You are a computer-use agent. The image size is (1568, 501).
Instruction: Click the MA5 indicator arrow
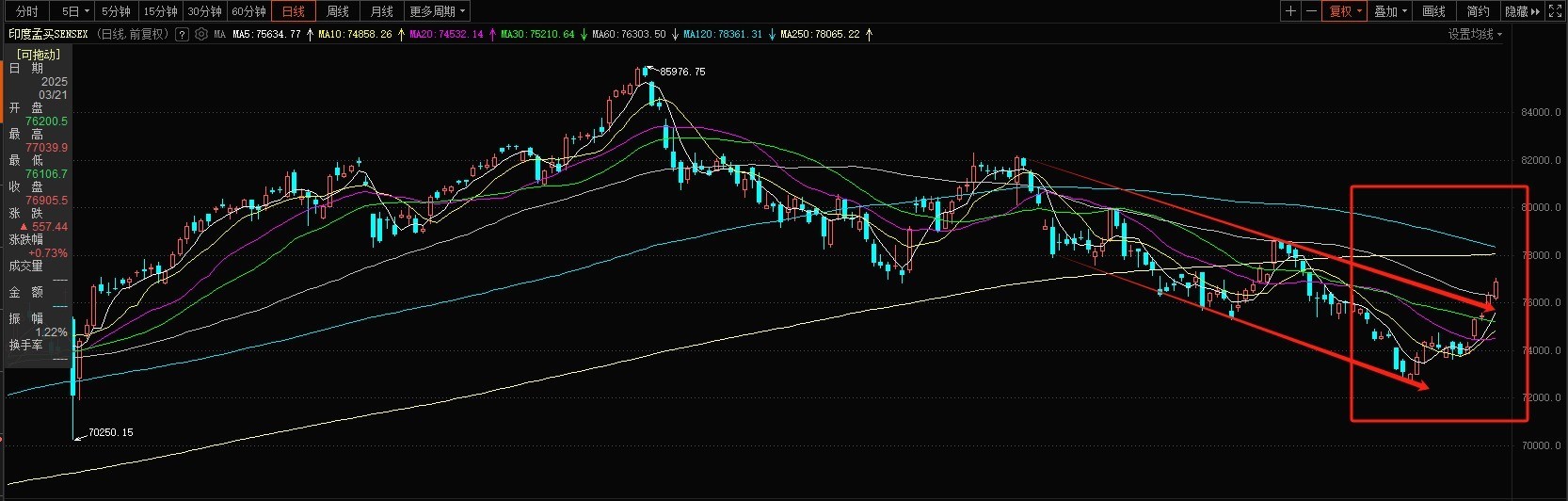click(x=311, y=34)
